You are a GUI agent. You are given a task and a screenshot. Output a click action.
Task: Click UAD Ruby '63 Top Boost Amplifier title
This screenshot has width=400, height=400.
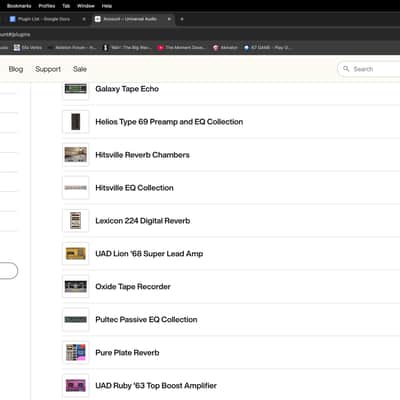(x=156, y=386)
